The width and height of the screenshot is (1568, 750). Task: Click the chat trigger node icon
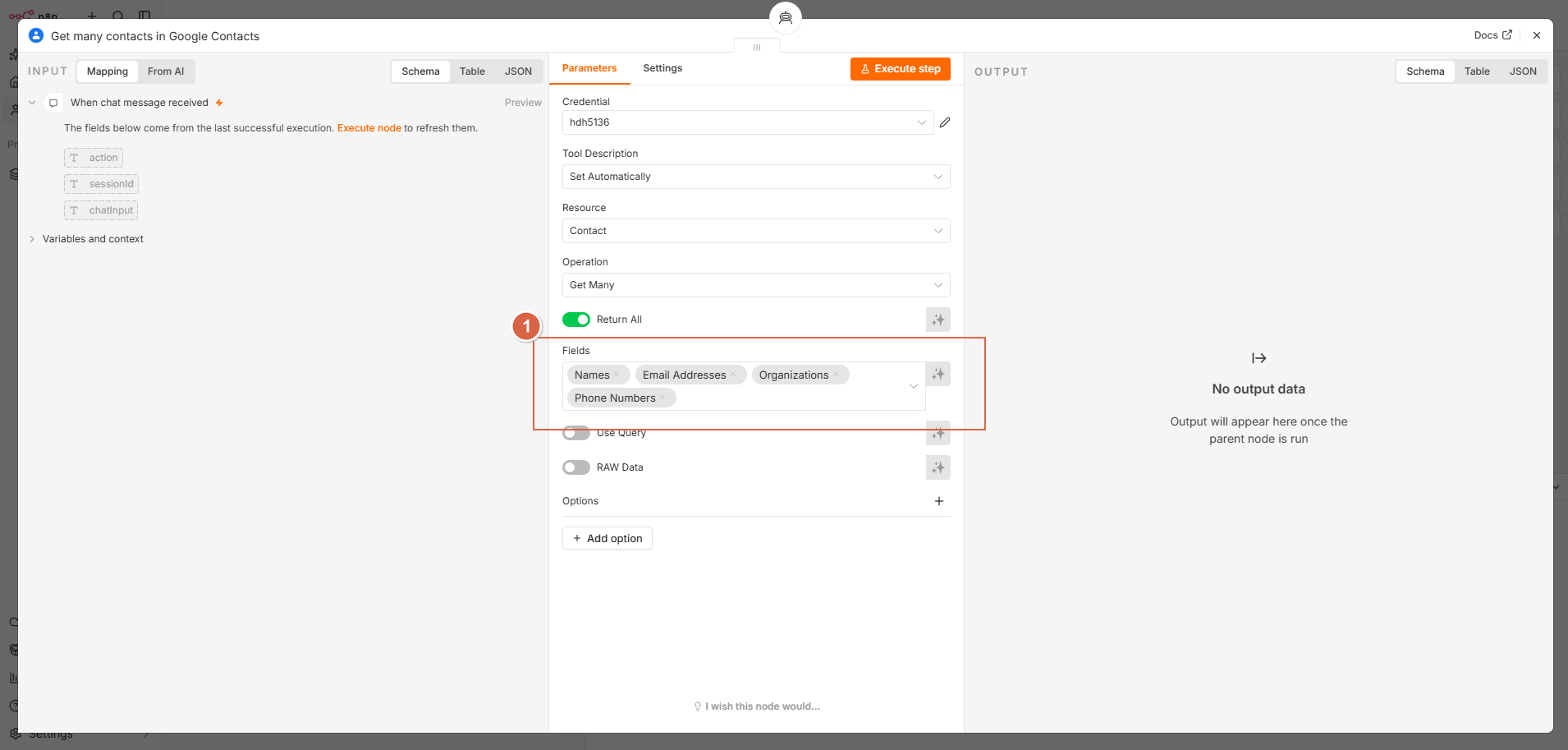pos(53,103)
